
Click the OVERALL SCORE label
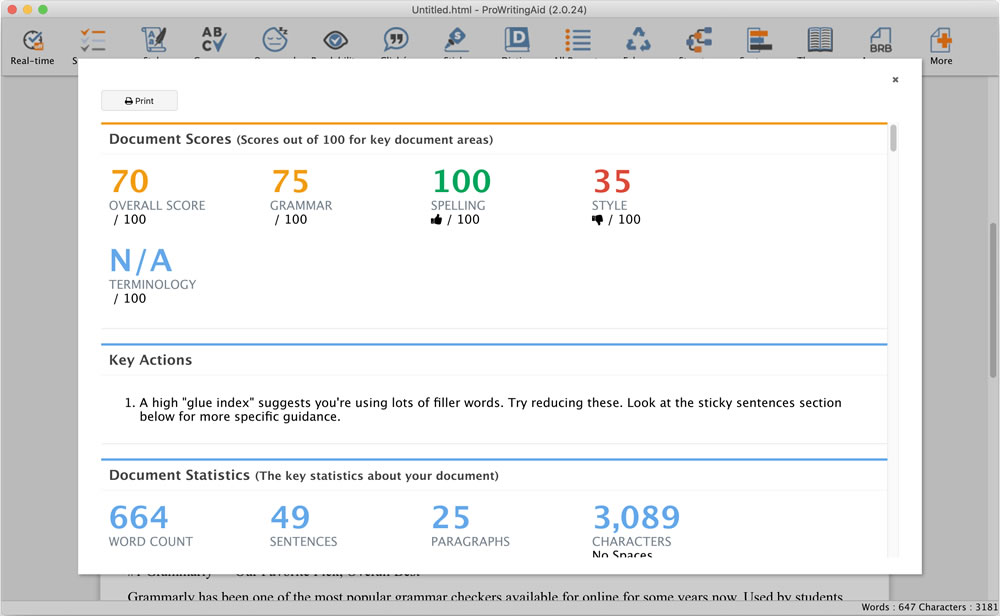point(157,205)
